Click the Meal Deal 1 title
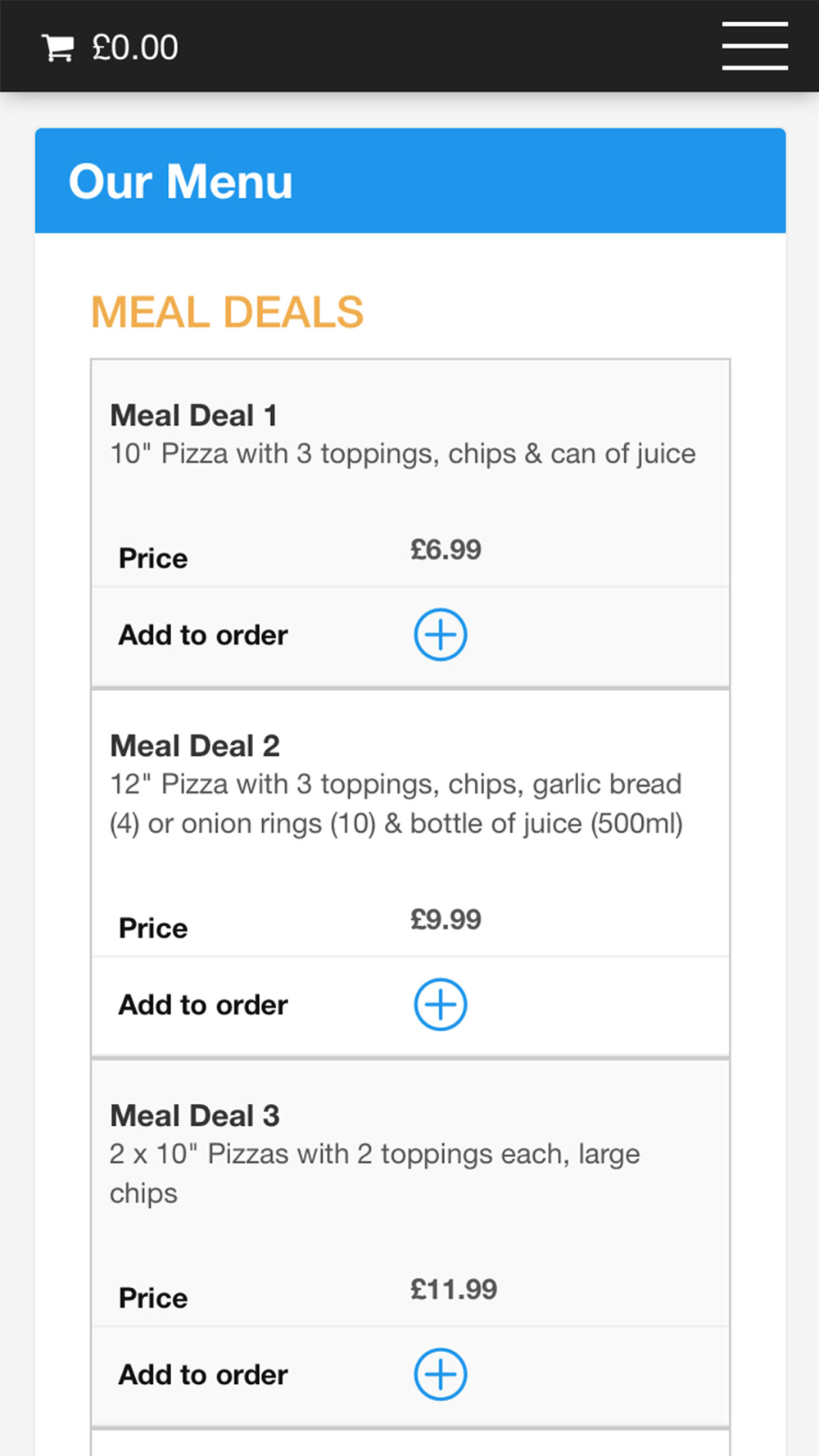 click(194, 415)
